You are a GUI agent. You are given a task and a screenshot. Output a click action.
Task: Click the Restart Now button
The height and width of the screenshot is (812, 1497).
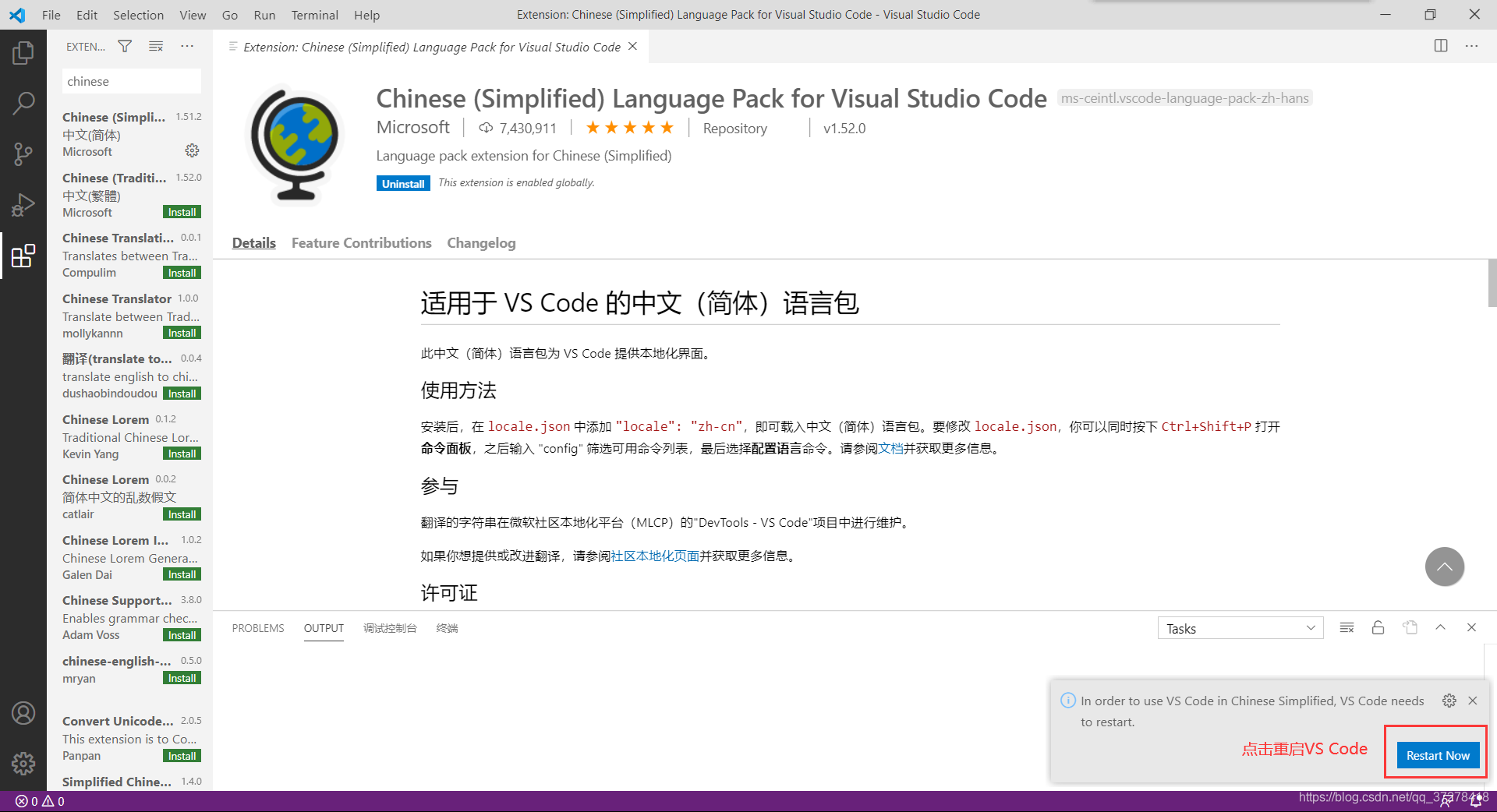(x=1438, y=755)
